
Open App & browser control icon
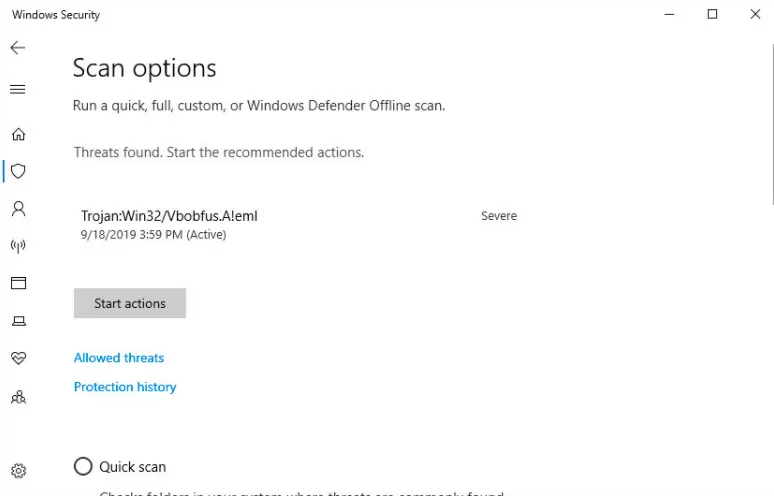pos(18,283)
